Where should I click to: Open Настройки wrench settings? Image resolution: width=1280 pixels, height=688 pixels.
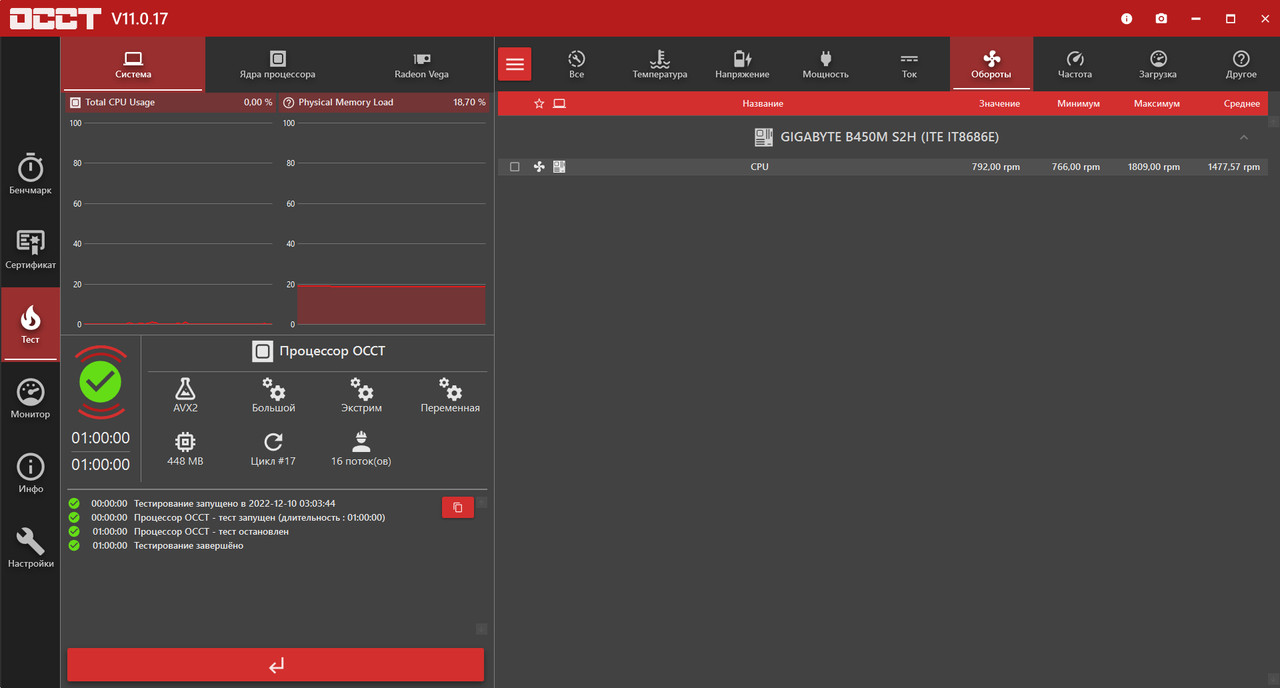(x=30, y=548)
